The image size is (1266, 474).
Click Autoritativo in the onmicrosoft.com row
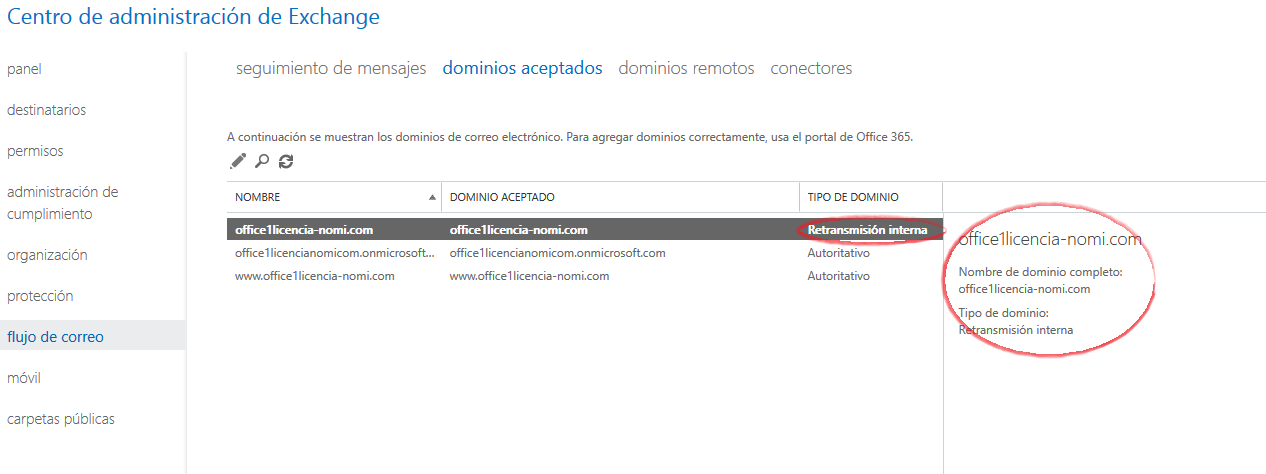click(838, 253)
